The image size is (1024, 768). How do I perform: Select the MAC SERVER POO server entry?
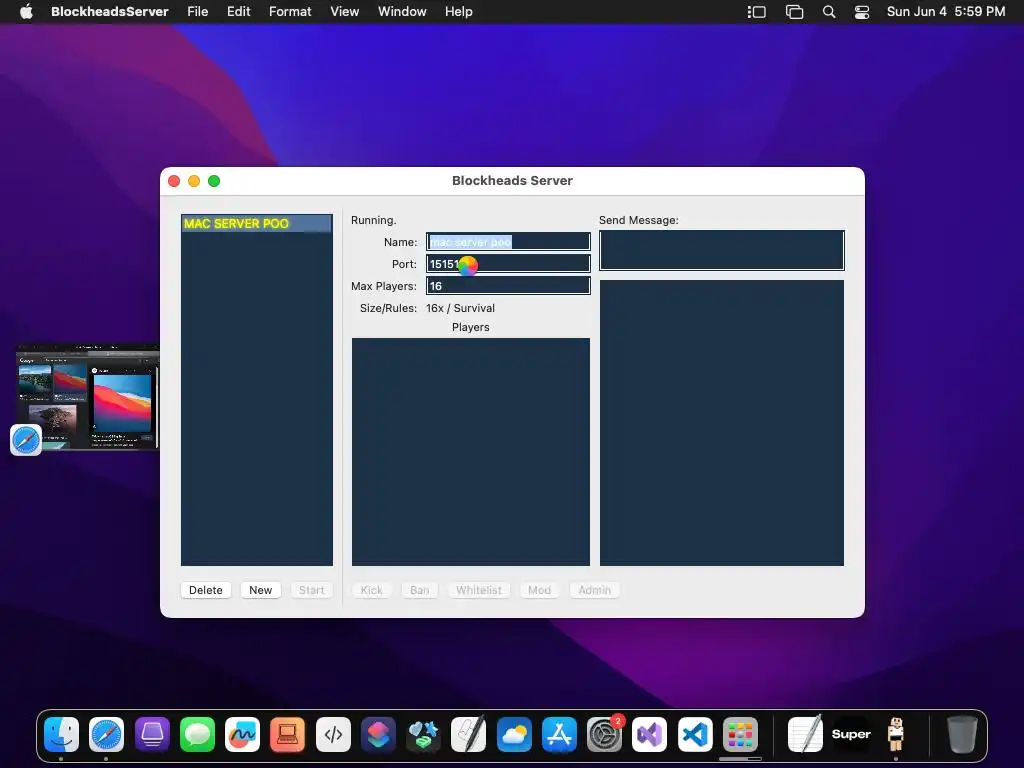click(257, 223)
